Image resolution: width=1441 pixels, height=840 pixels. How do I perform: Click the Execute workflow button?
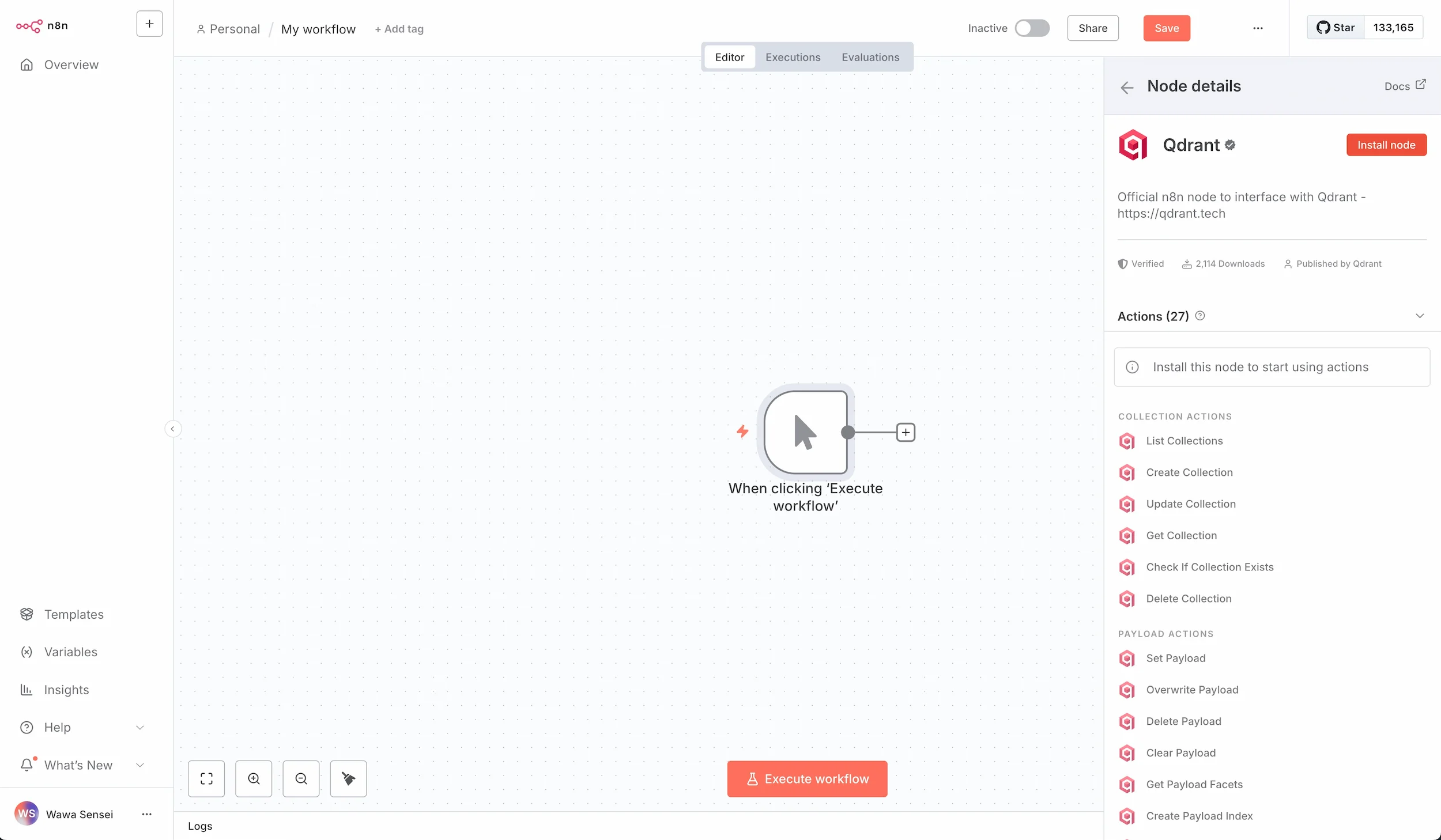(x=807, y=778)
